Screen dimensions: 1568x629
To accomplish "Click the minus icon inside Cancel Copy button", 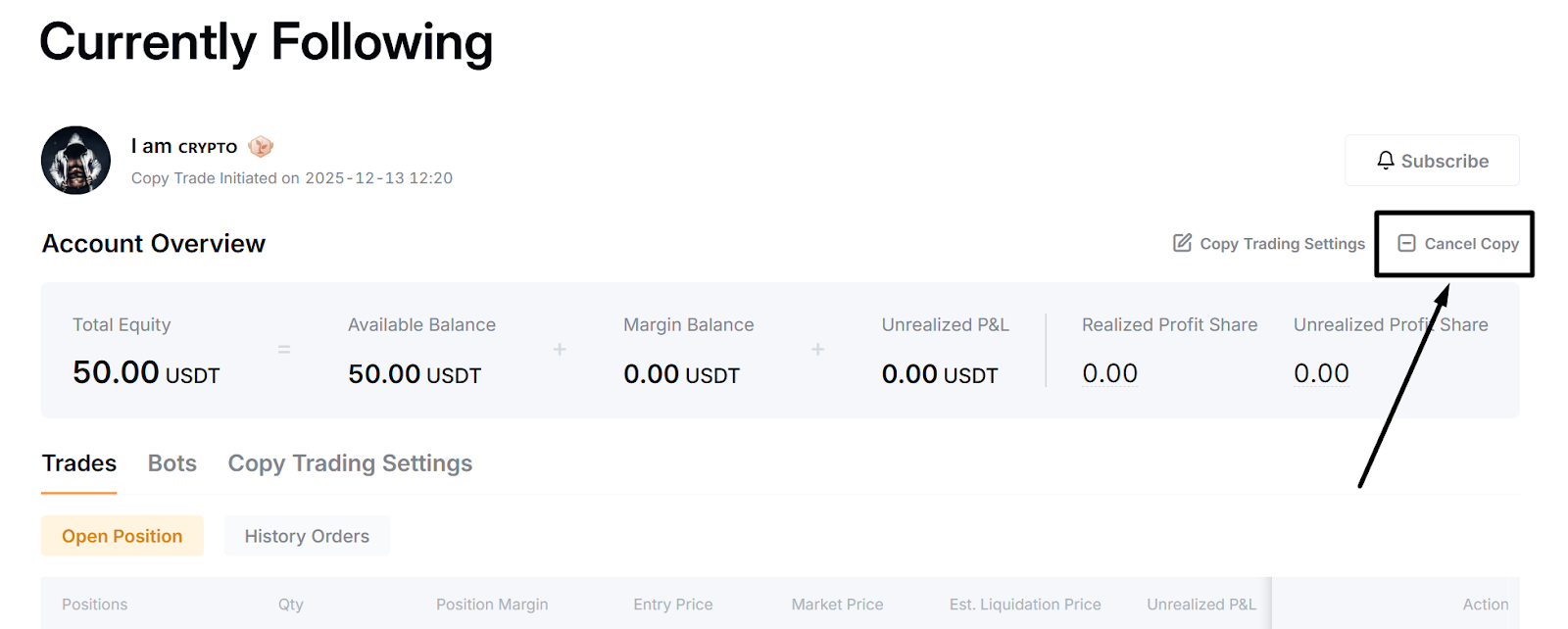I will (x=1408, y=243).
